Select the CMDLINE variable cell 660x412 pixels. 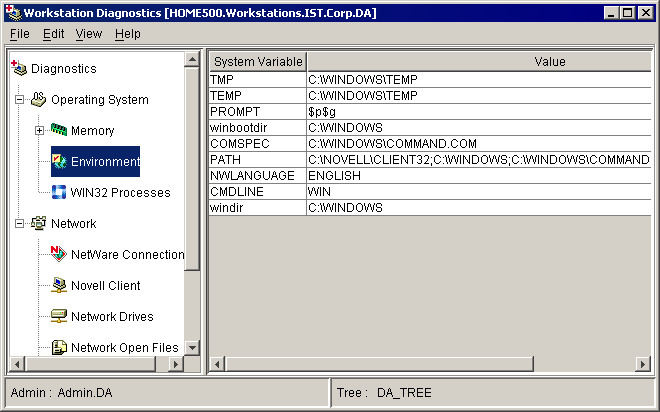click(258, 191)
